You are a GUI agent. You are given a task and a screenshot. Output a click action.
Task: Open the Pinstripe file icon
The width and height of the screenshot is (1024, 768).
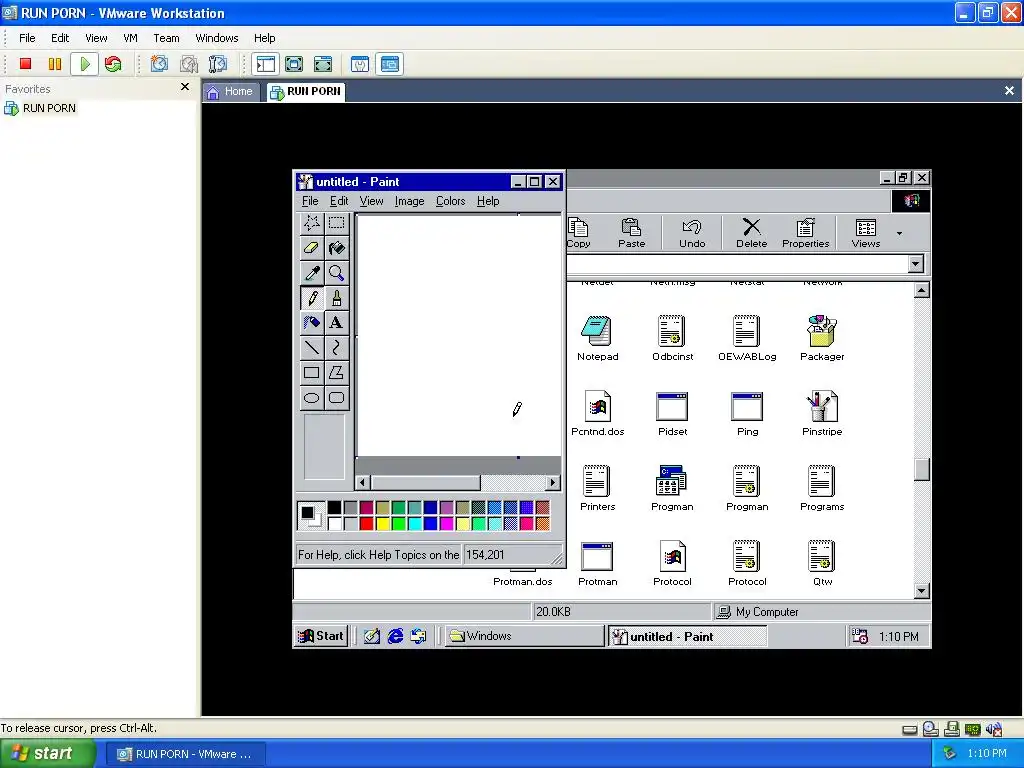[822, 413]
